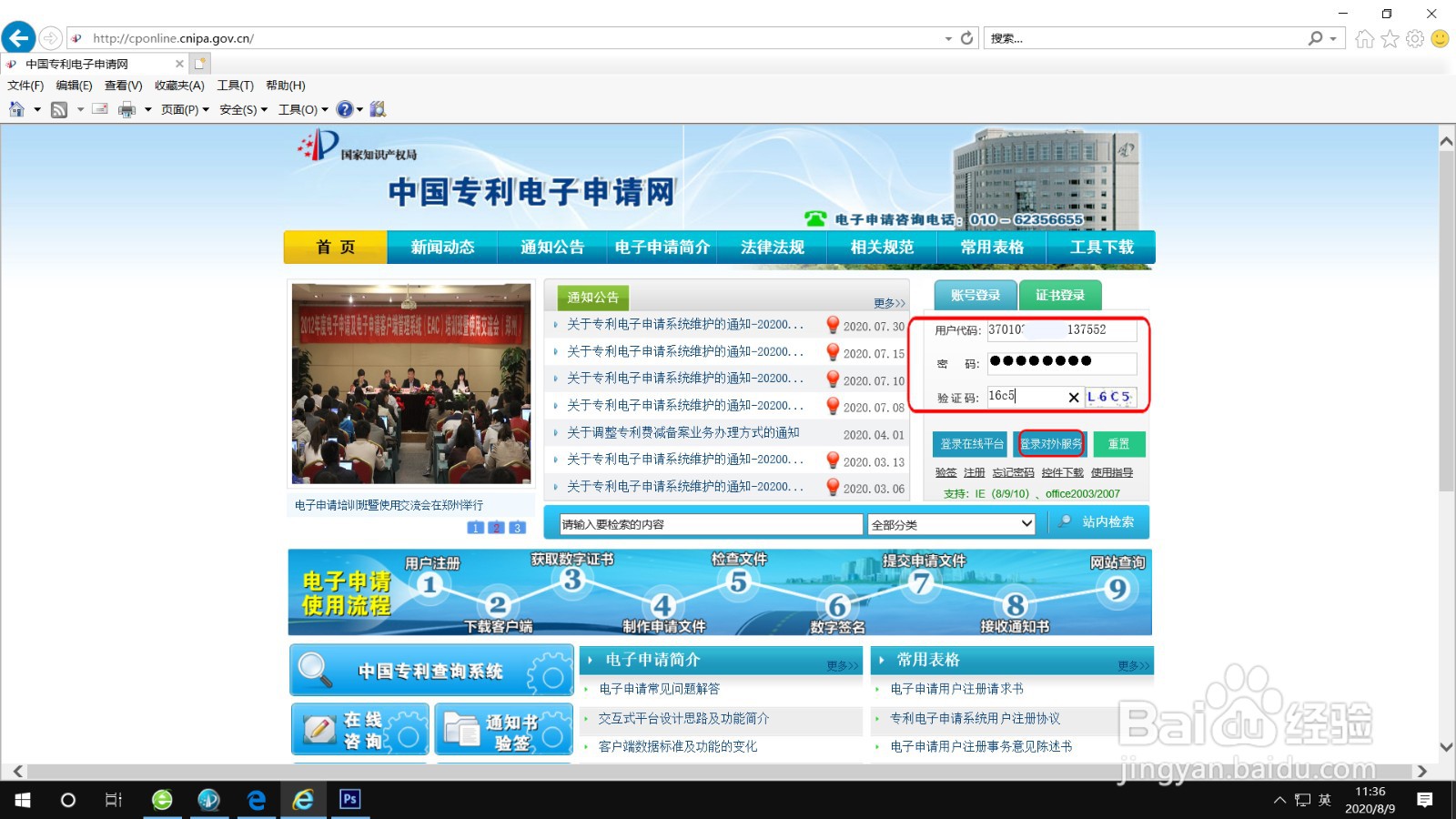Go to the 工具下载 navigation tab
This screenshot has height=819, width=1456.
pyautogui.click(x=1101, y=247)
